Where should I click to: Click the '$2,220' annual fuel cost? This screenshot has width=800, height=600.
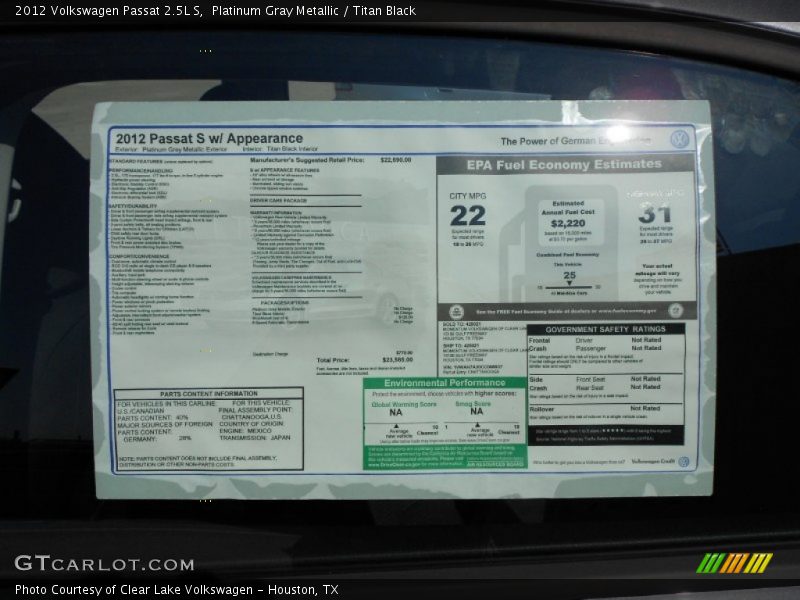[x=568, y=223]
